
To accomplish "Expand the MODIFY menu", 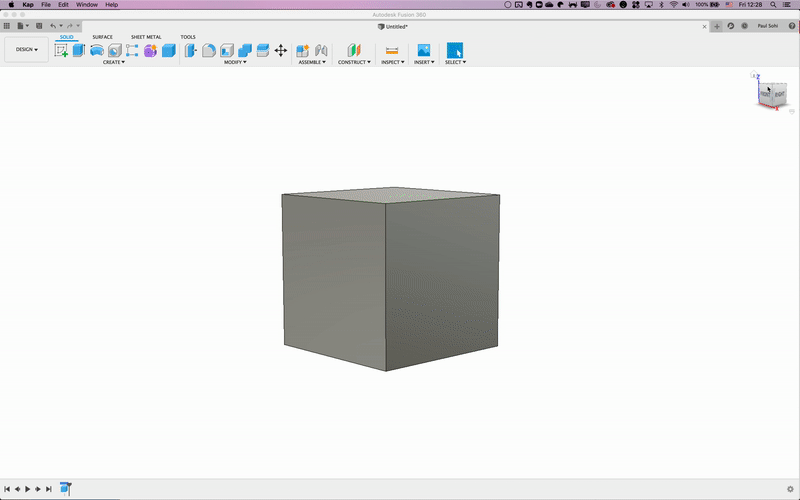I will 235,62.
